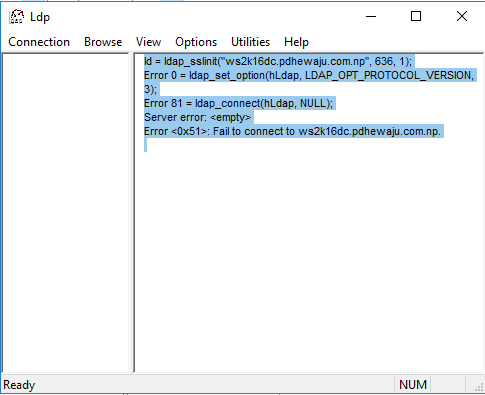This screenshot has width=485, height=395.
Task: Open the Connection menu
Action: click(x=39, y=42)
